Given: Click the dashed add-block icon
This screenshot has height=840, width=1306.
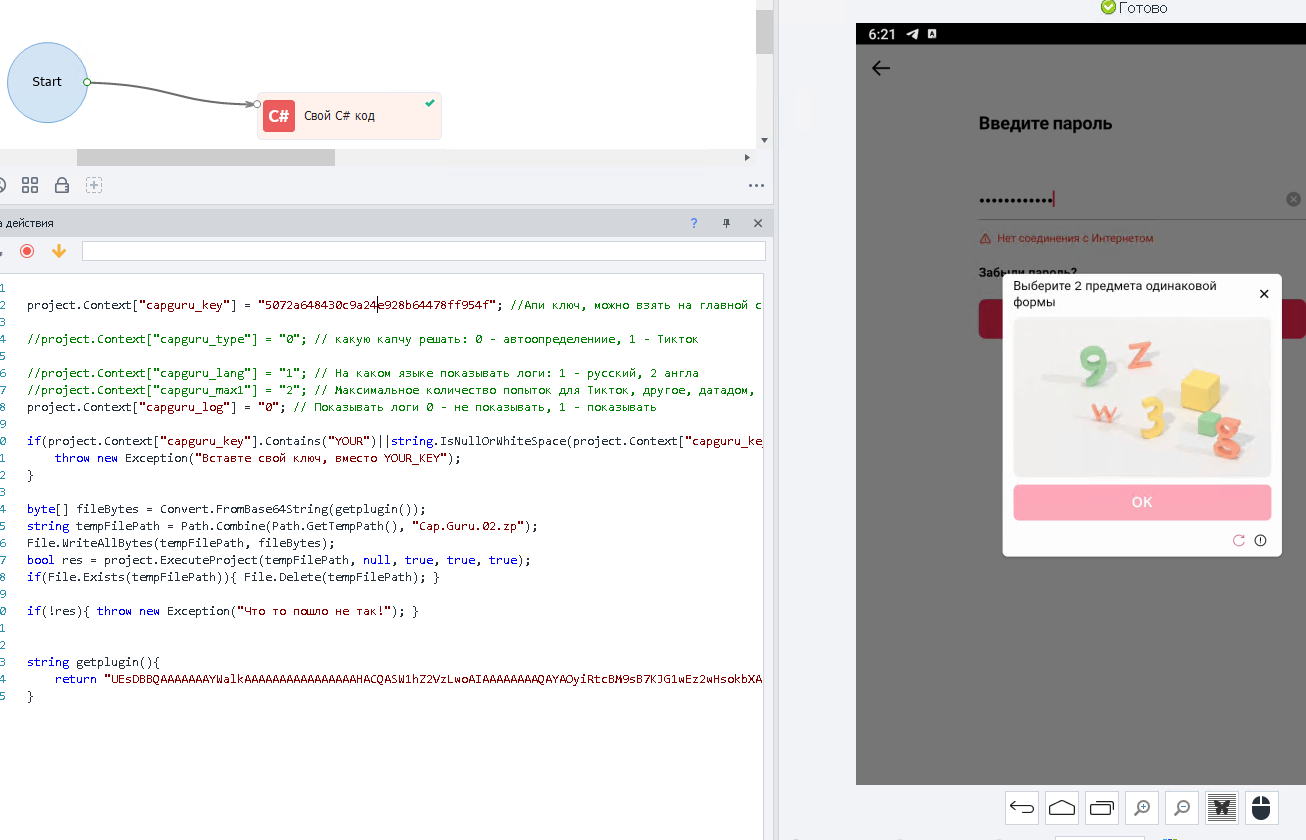Looking at the screenshot, I should coord(94,185).
